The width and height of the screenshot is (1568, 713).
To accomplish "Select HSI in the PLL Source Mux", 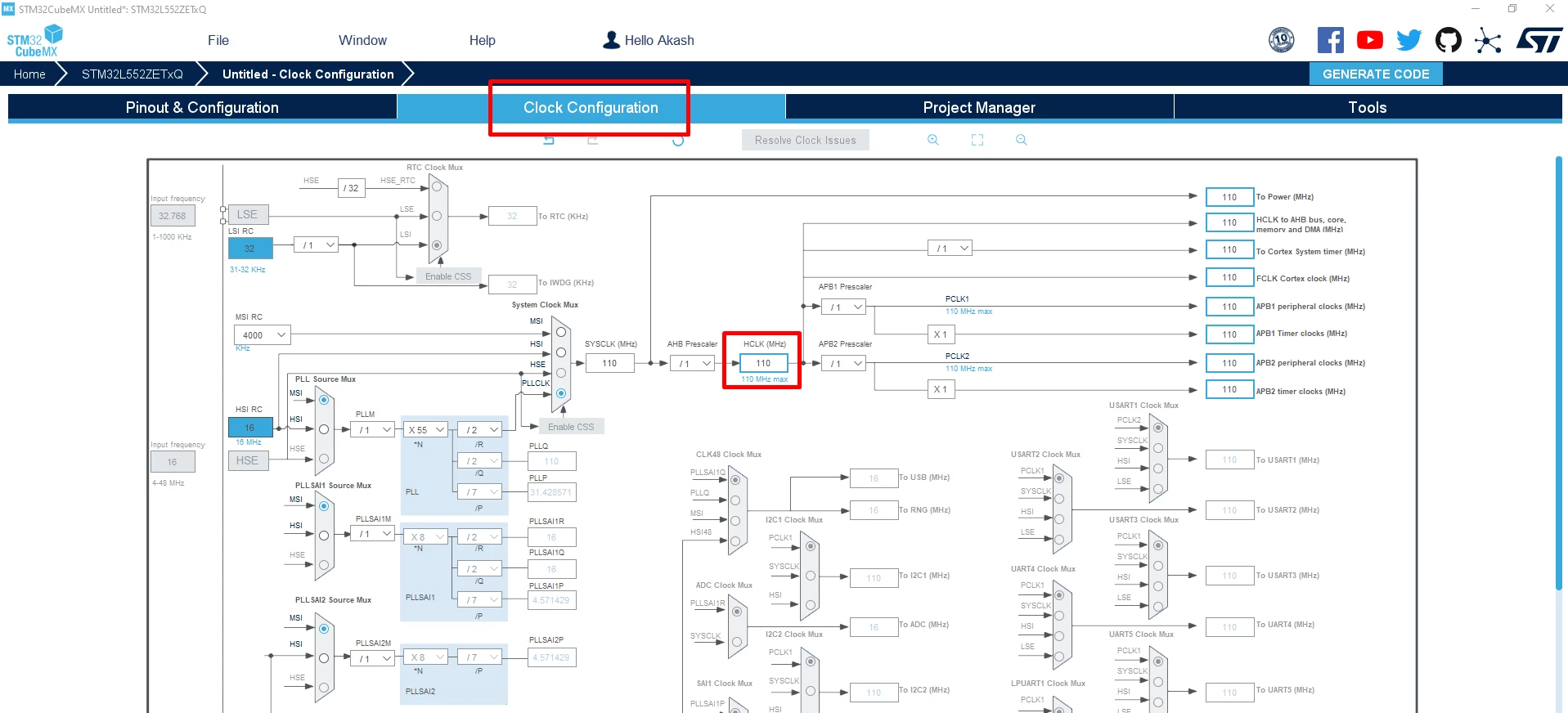I will point(324,429).
